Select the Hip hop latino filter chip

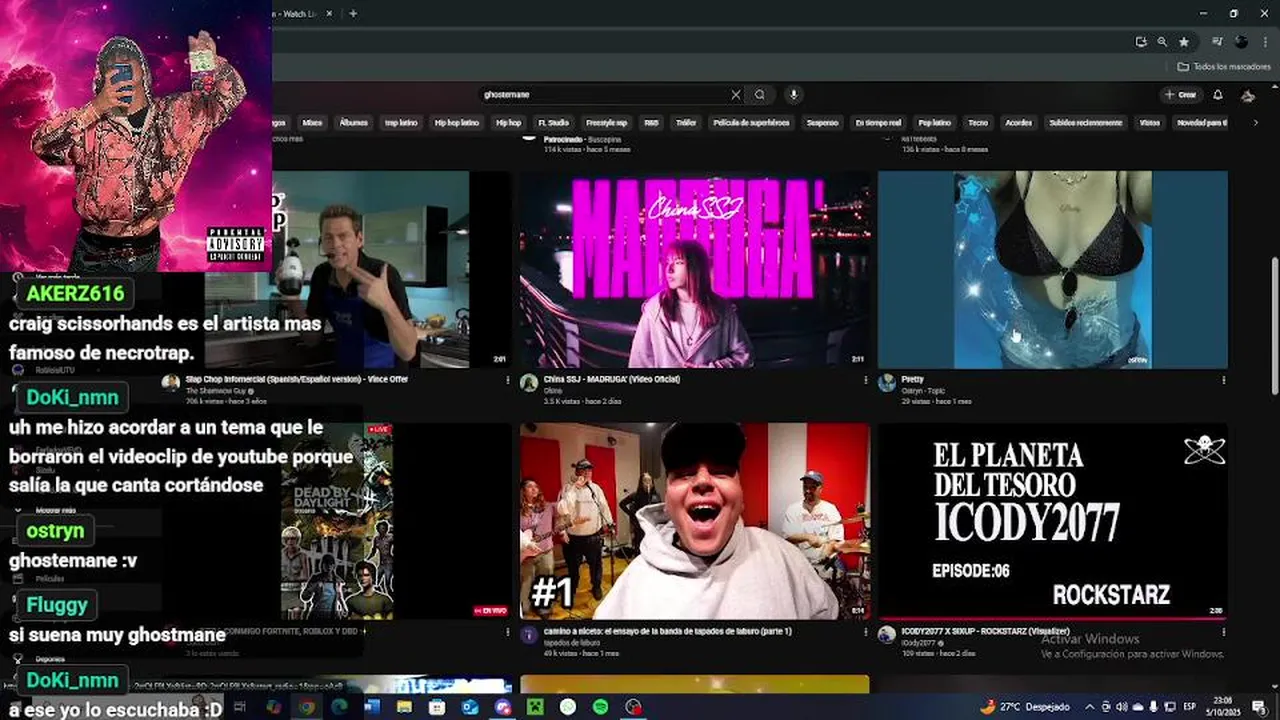point(457,123)
